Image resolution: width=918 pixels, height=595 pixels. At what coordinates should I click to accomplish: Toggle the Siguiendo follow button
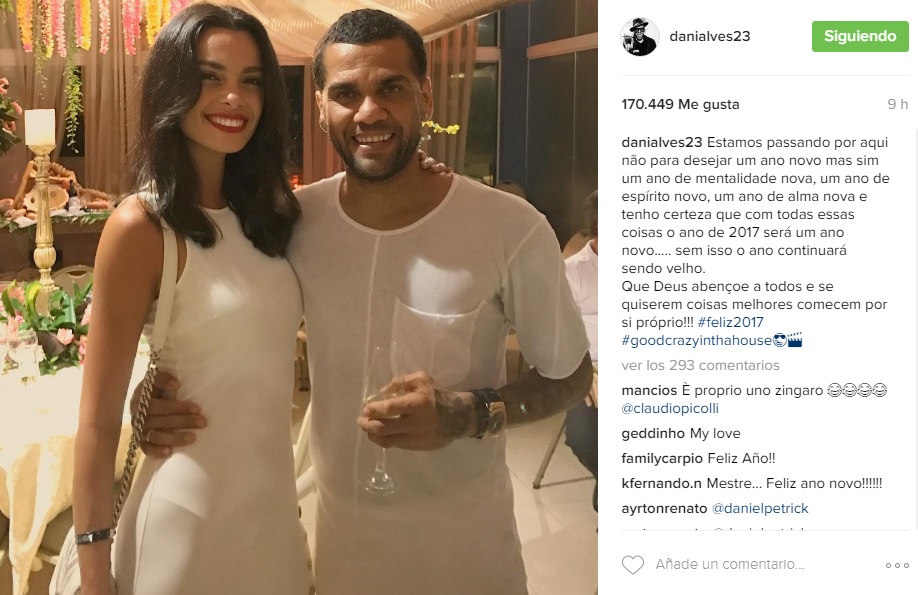point(860,36)
